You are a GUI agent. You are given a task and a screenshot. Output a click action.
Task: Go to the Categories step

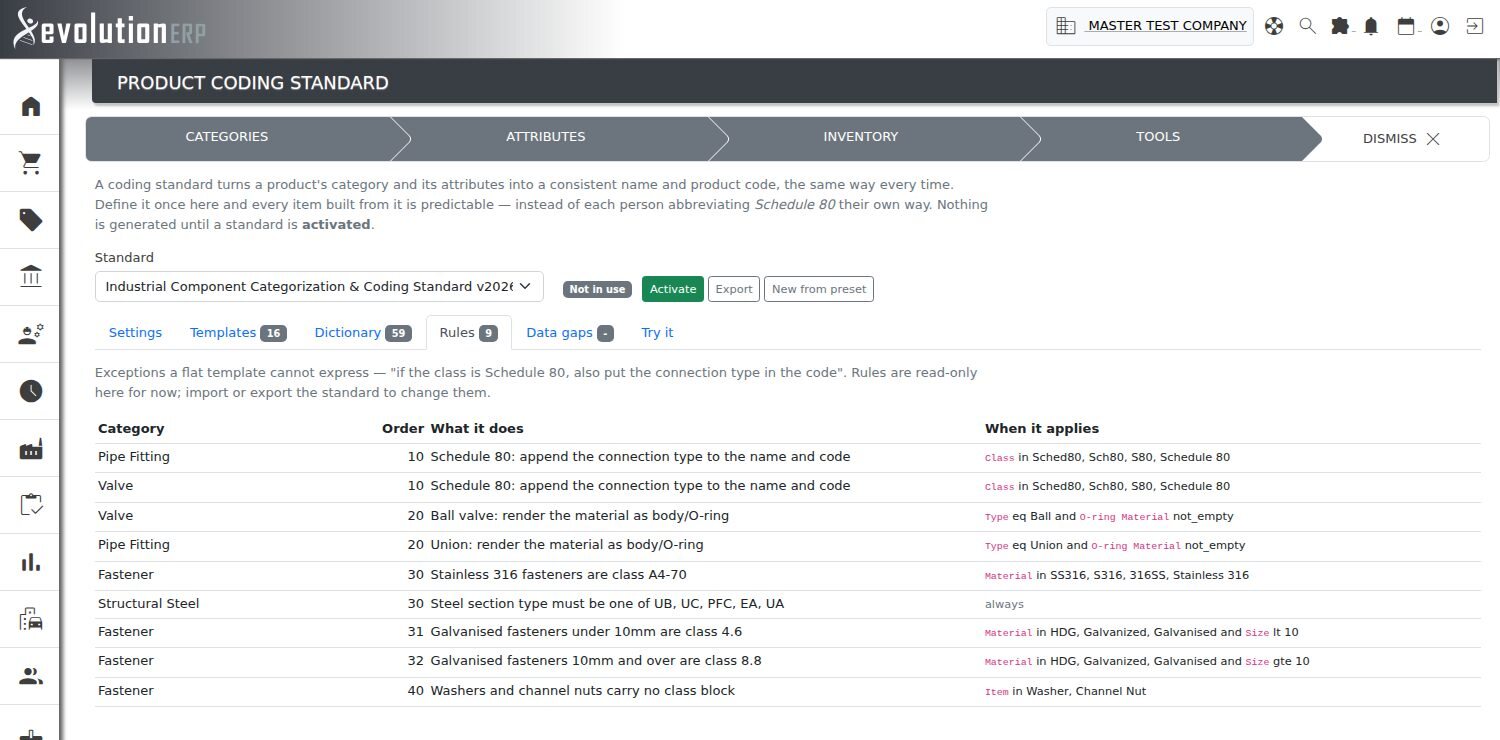pyautogui.click(x=227, y=137)
